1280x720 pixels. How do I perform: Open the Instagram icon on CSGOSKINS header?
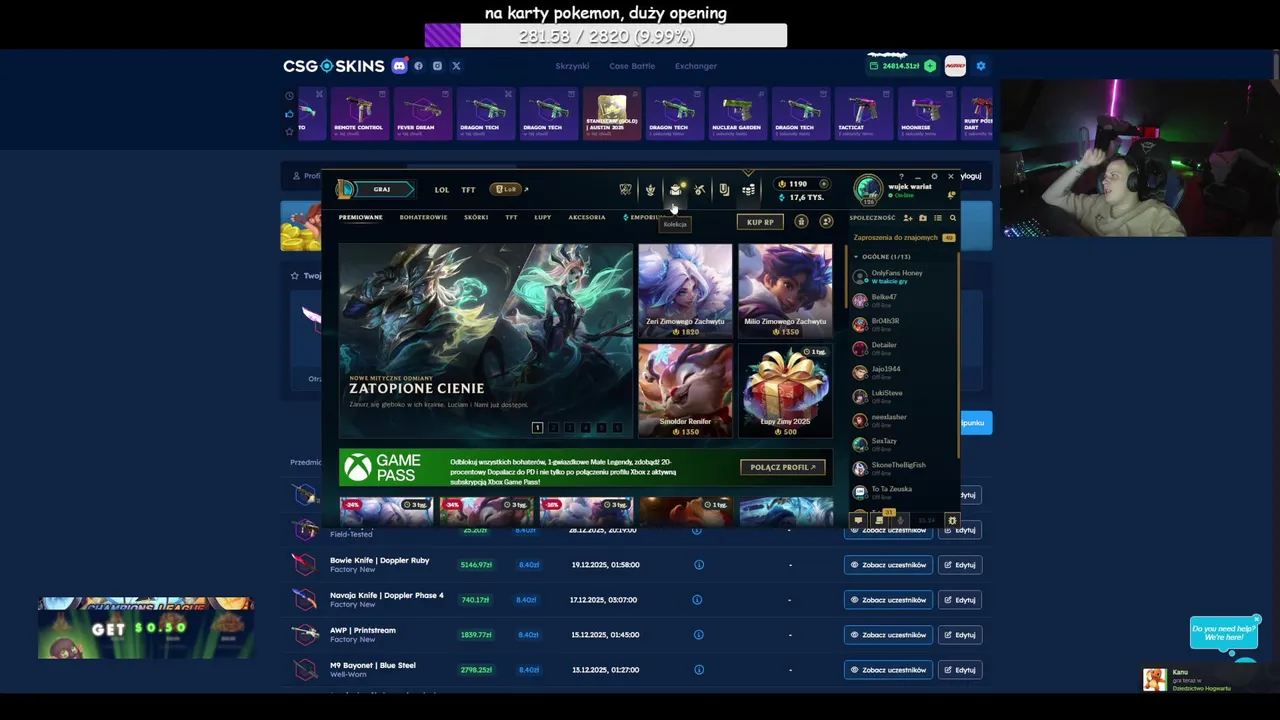[437, 66]
